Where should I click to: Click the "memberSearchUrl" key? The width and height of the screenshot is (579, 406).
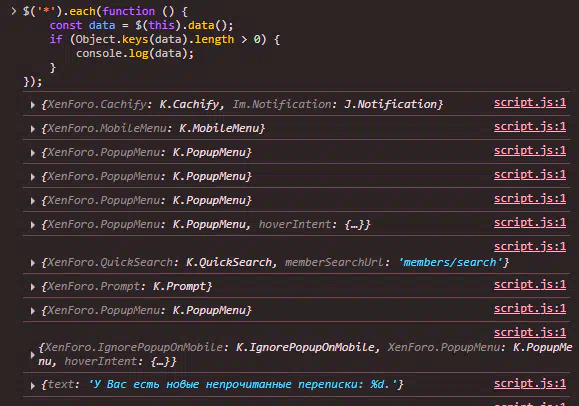334,263
